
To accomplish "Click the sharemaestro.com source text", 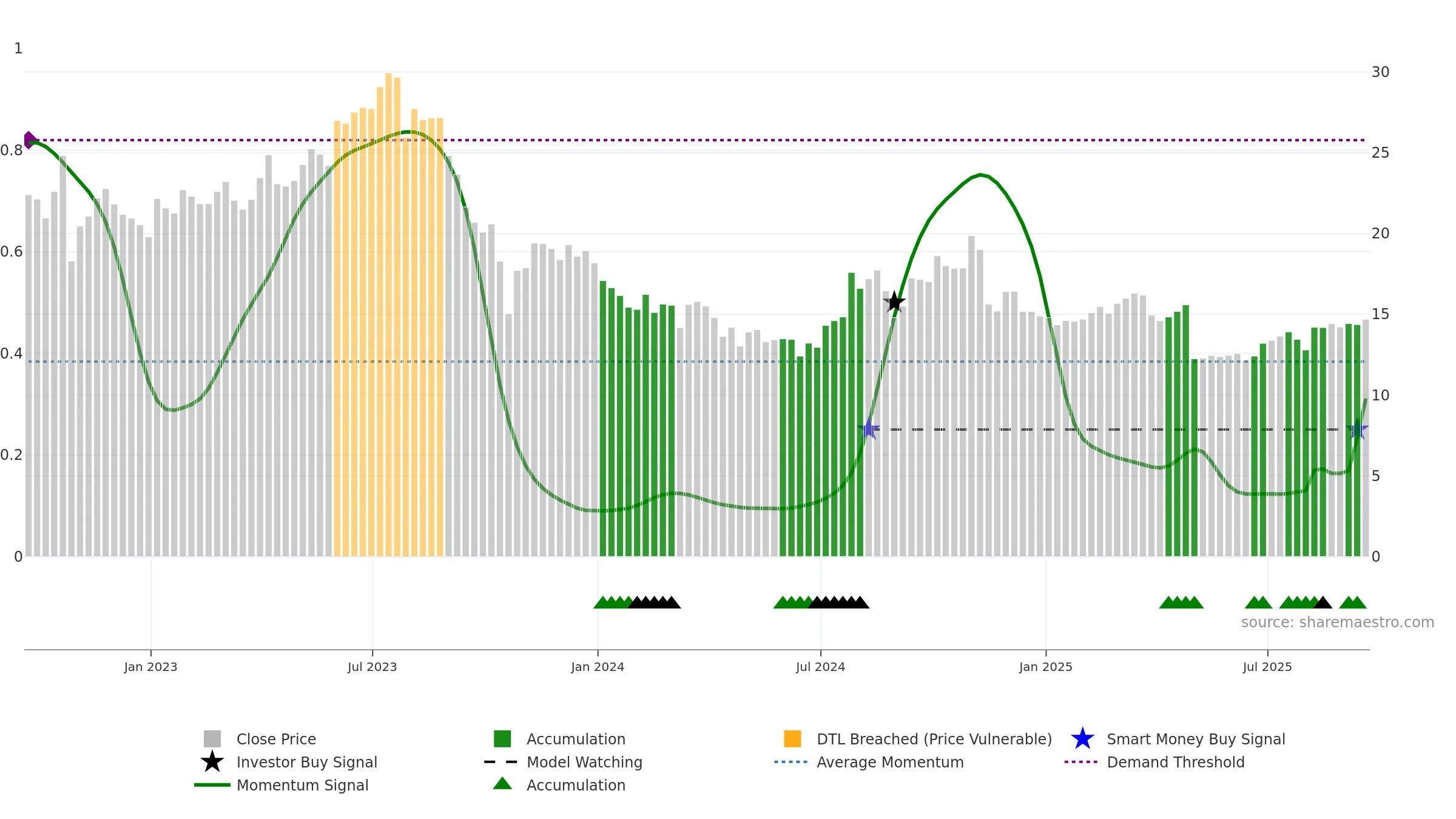I will point(1338,622).
